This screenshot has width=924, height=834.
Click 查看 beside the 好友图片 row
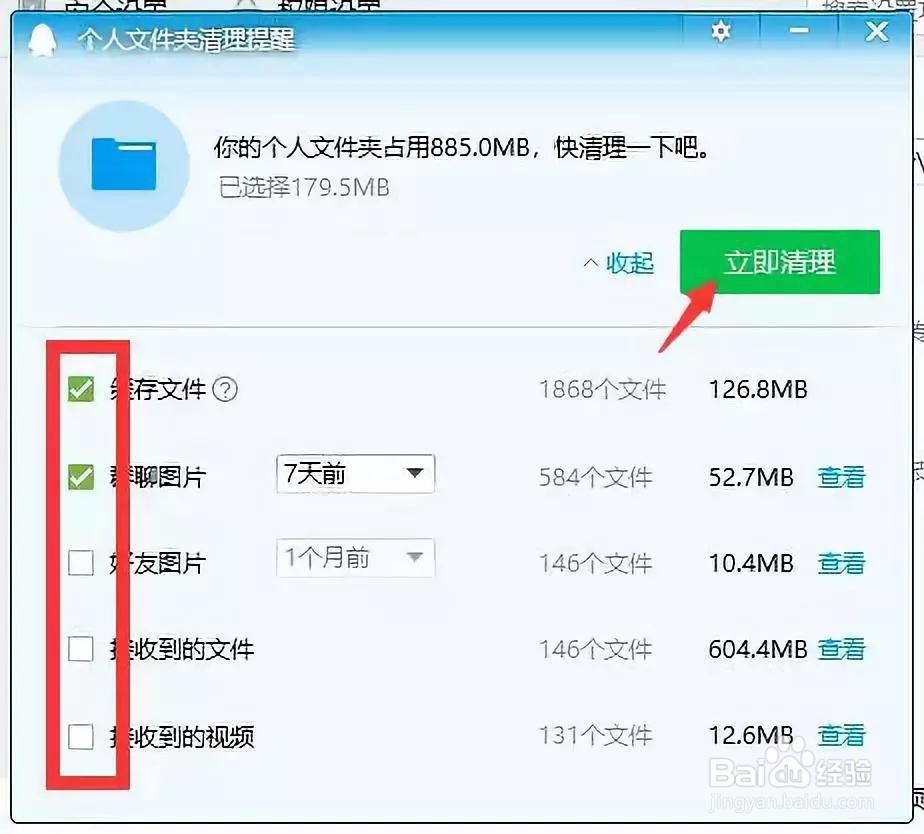pyautogui.click(x=841, y=563)
